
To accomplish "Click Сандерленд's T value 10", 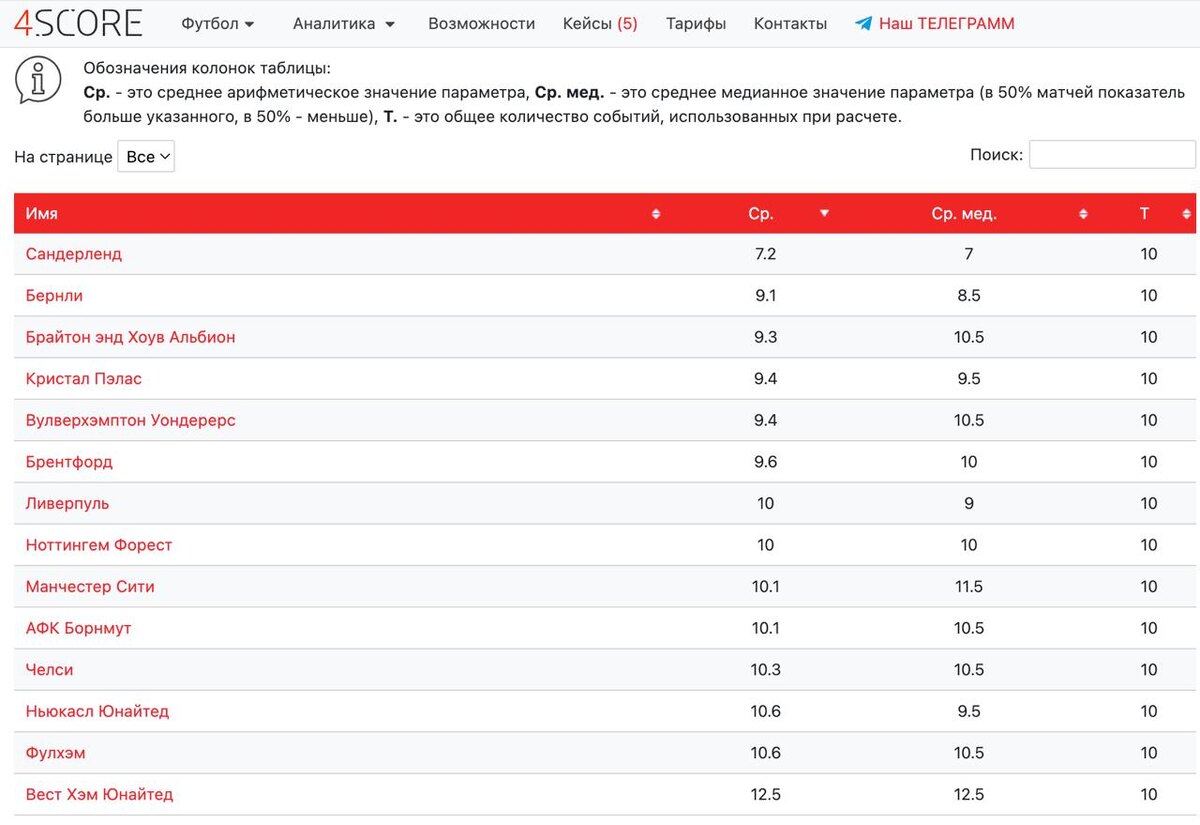I will click(1148, 254).
